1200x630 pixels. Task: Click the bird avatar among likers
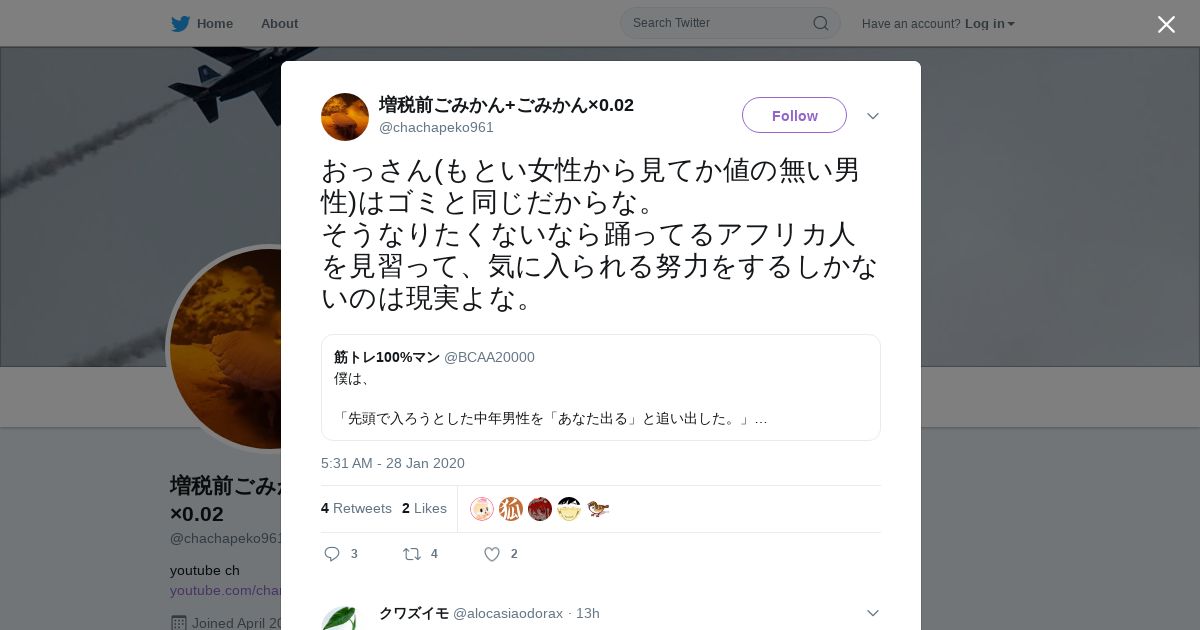598,509
